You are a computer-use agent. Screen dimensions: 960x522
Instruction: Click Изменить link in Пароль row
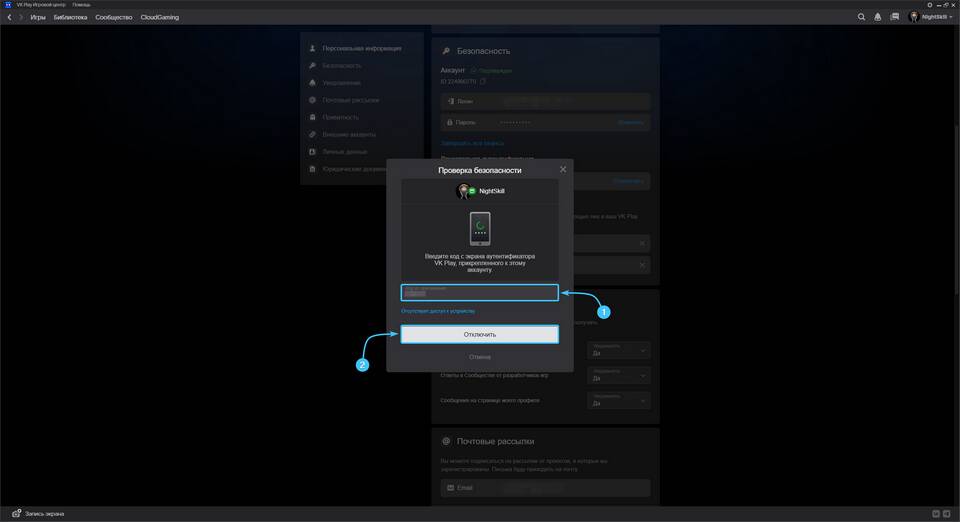[x=631, y=122]
